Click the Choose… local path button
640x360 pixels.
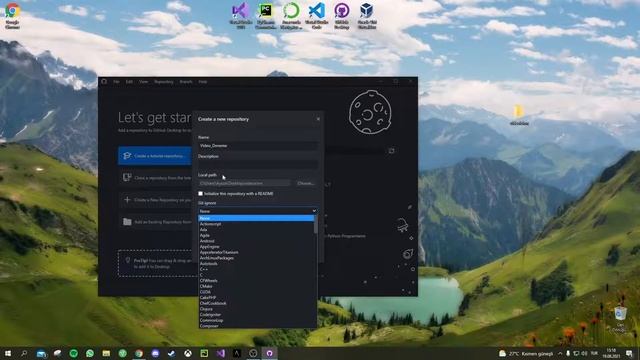[306, 183]
